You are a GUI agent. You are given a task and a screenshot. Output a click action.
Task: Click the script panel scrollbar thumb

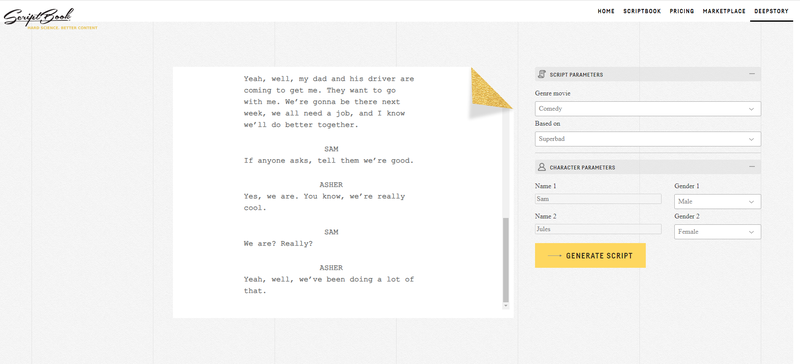click(506, 259)
